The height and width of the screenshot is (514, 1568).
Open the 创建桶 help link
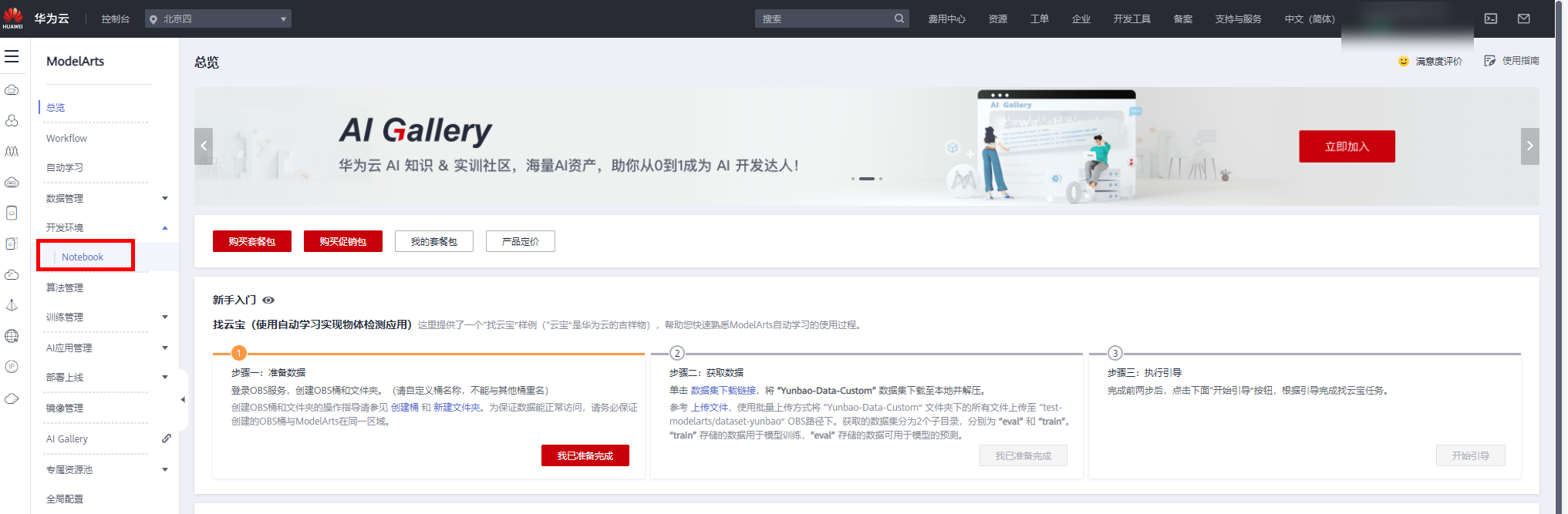click(x=405, y=408)
